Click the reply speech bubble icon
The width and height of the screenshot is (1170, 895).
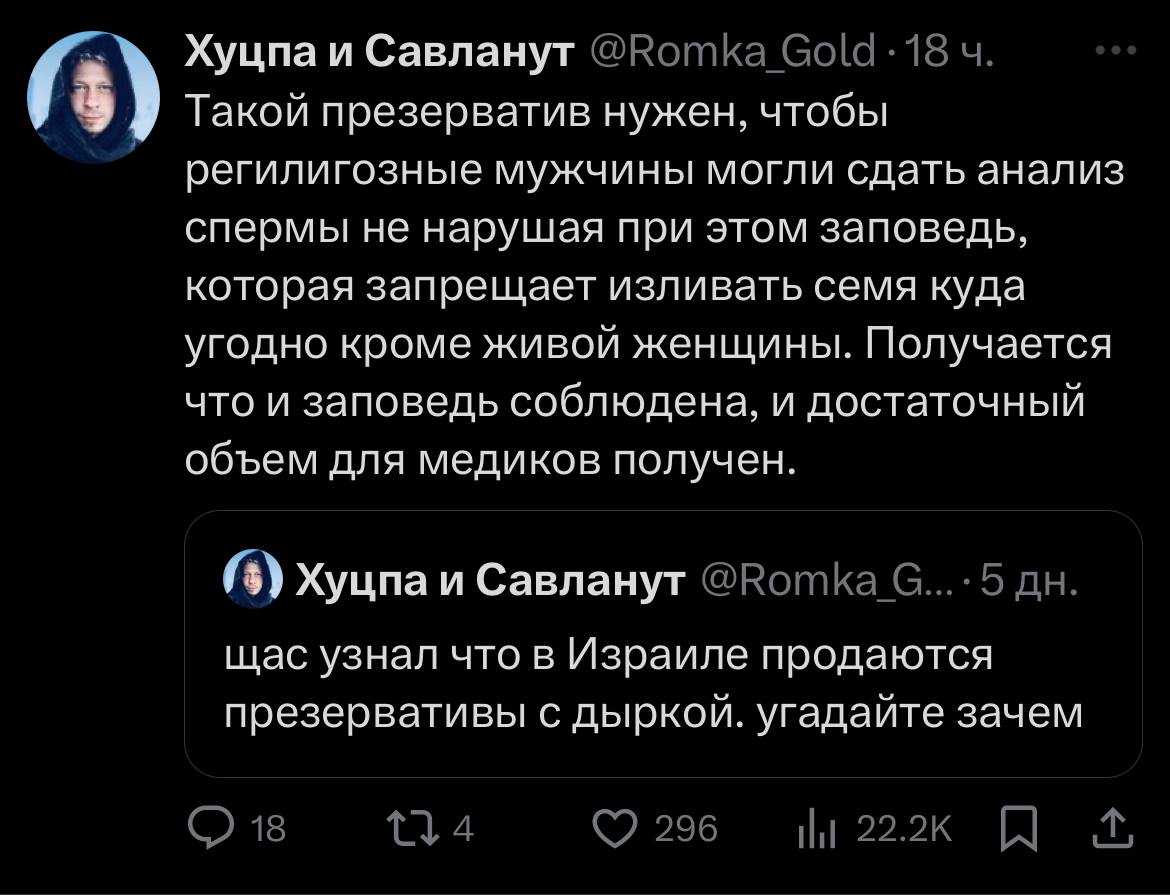(x=209, y=829)
